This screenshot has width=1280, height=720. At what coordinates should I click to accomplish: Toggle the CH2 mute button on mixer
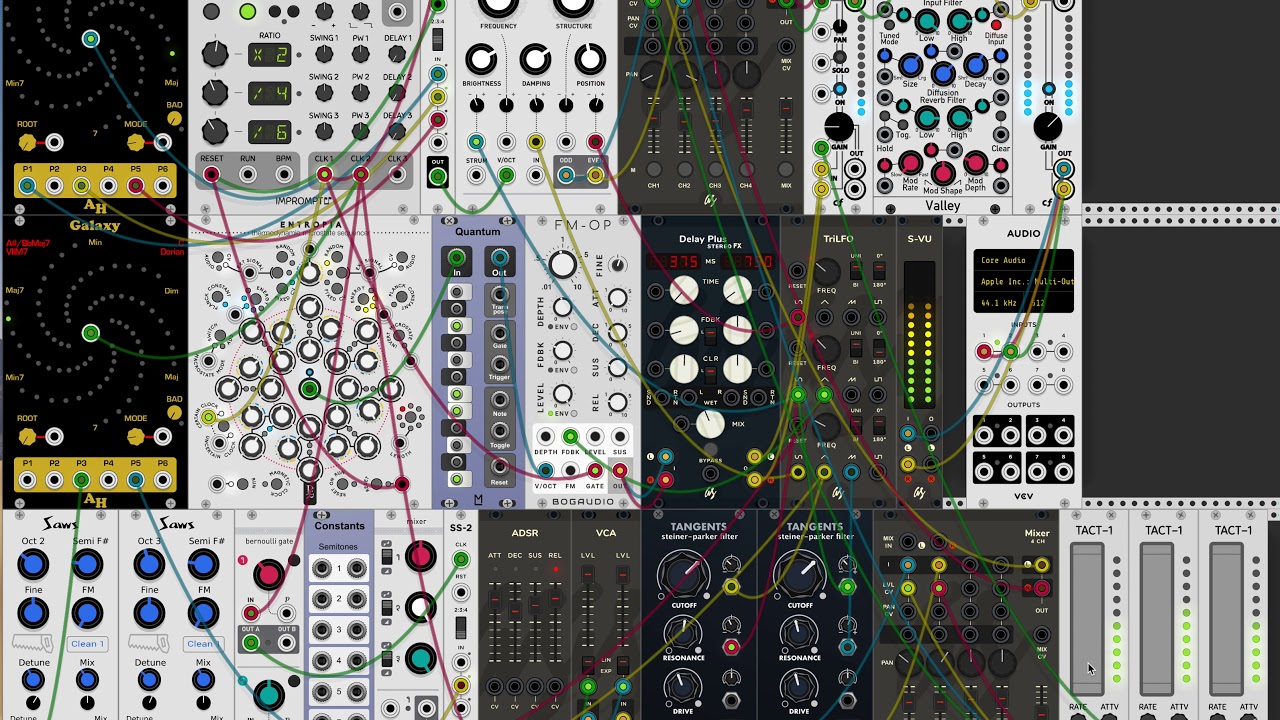684,170
